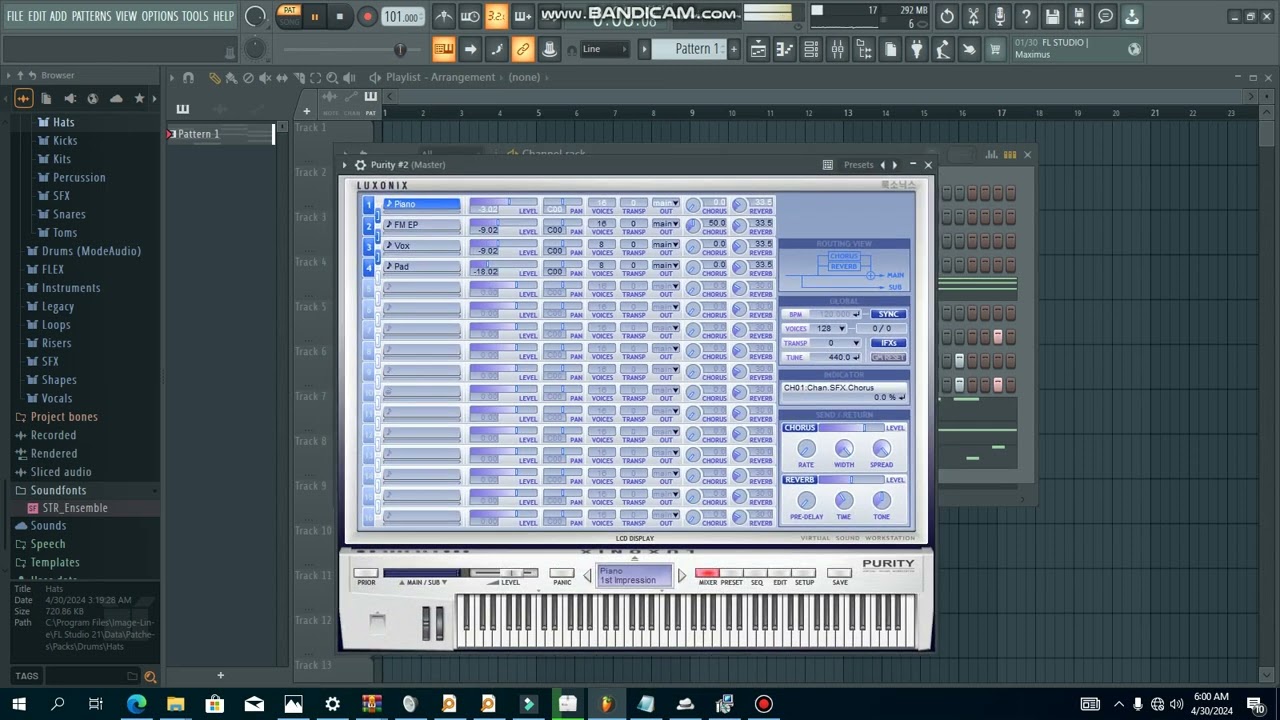Open the Snares folder in Browser

tap(69, 214)
